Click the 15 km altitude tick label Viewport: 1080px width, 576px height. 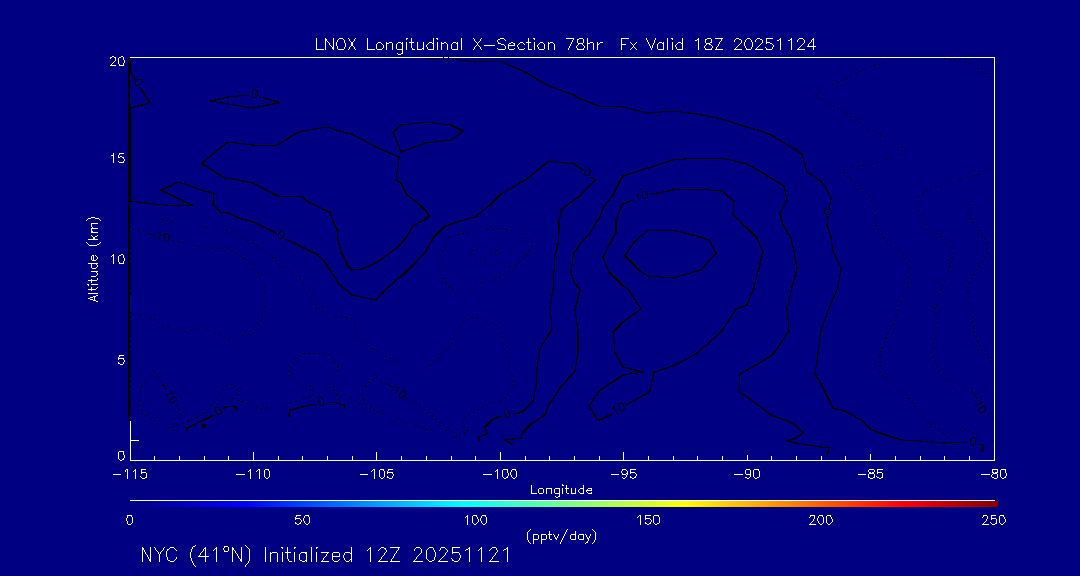coord(116,160)
